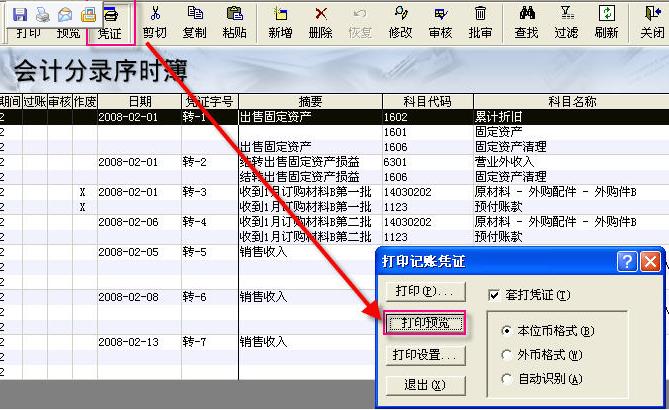Screen dimensions: 669x410
Task: Select the 外币格式 radio option
Action: (x=506, y=355)
